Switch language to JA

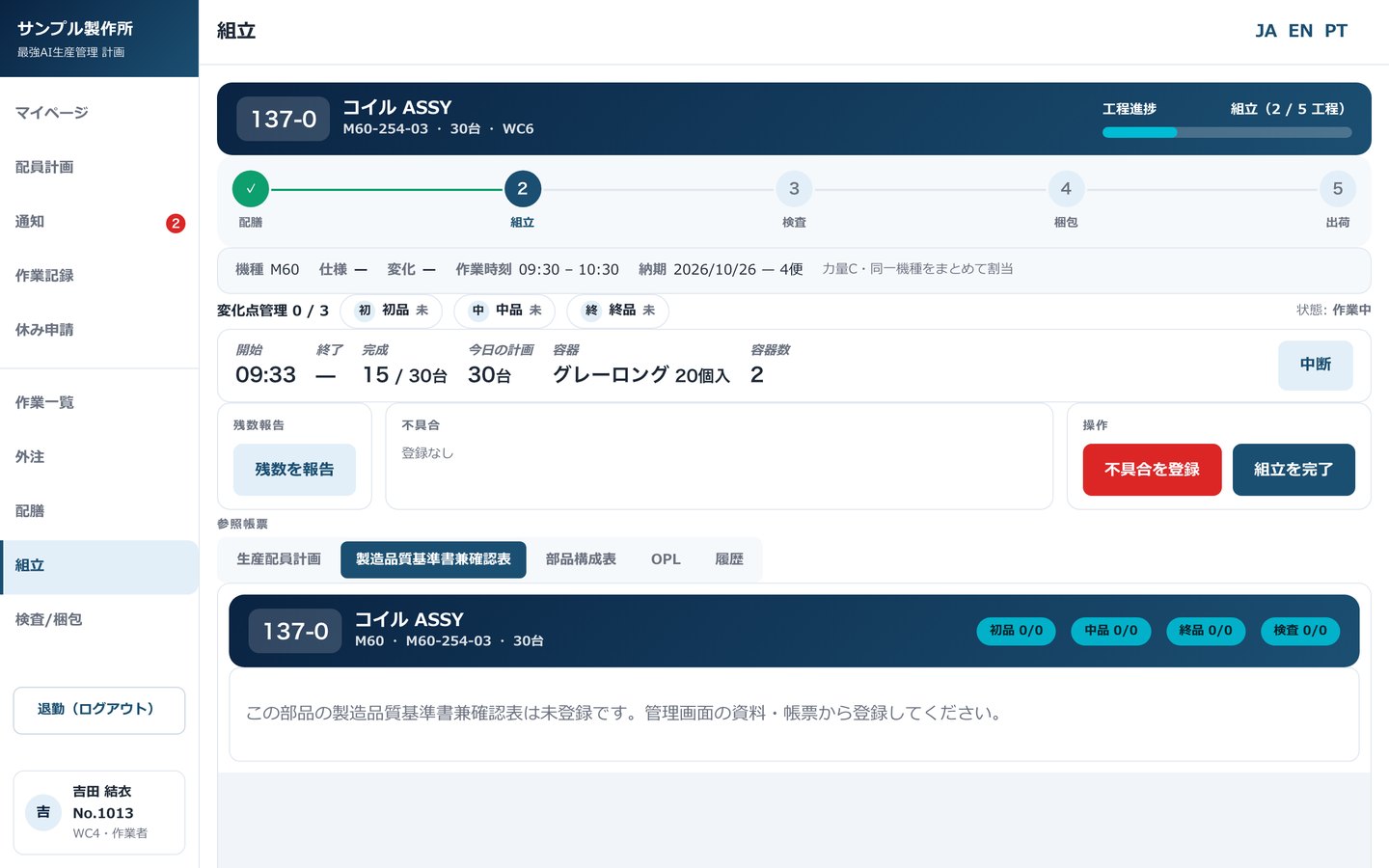click(1266, 31)
